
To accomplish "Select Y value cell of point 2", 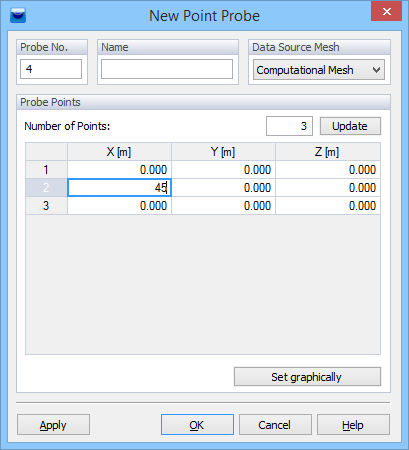I will [223, 188].
